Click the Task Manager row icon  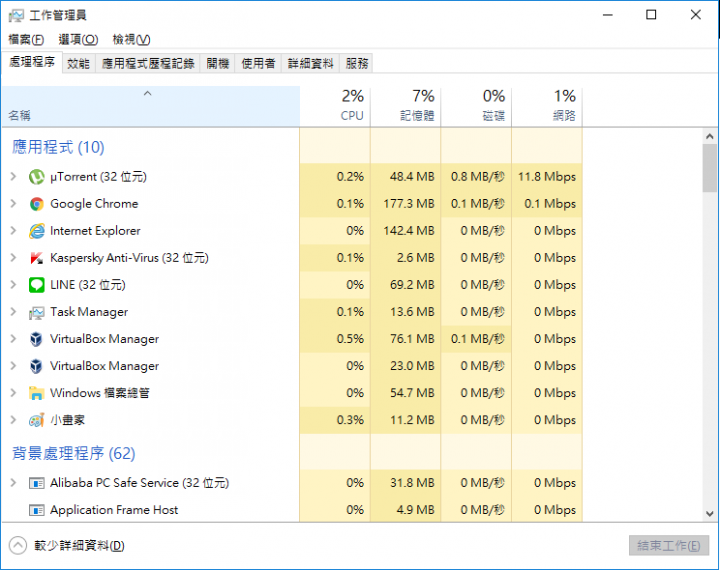point(36,313)
